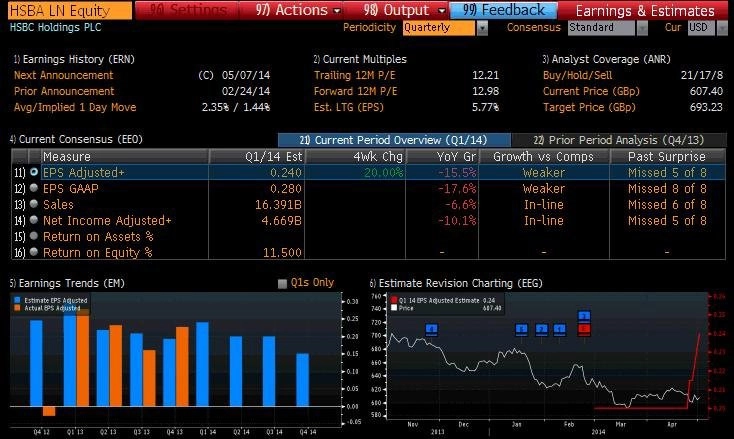Click blue Estimate EPS Adjusted legend swatch

[17, 300]
